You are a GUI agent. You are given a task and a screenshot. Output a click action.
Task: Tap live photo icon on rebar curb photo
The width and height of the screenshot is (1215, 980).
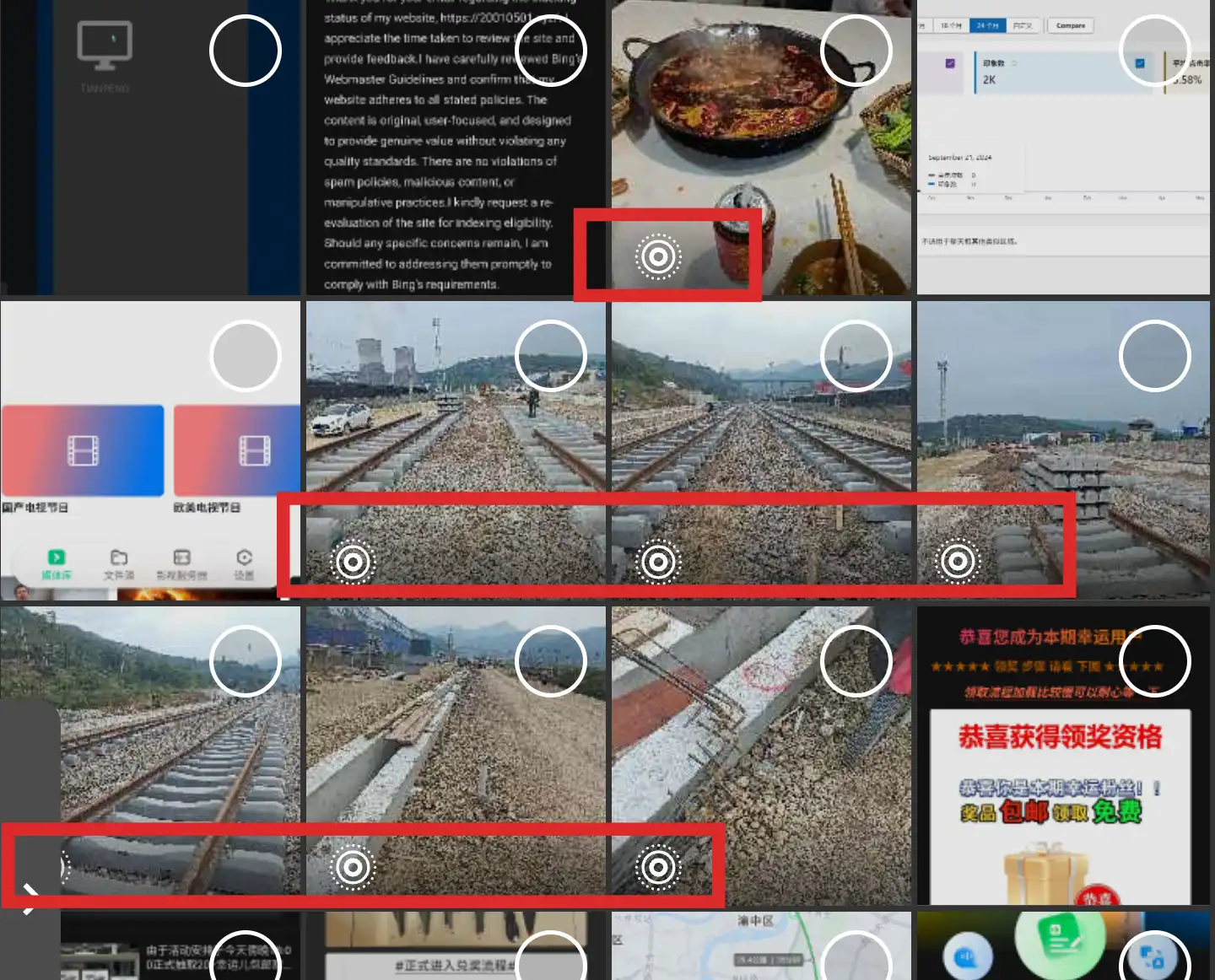tap(658, 867)
